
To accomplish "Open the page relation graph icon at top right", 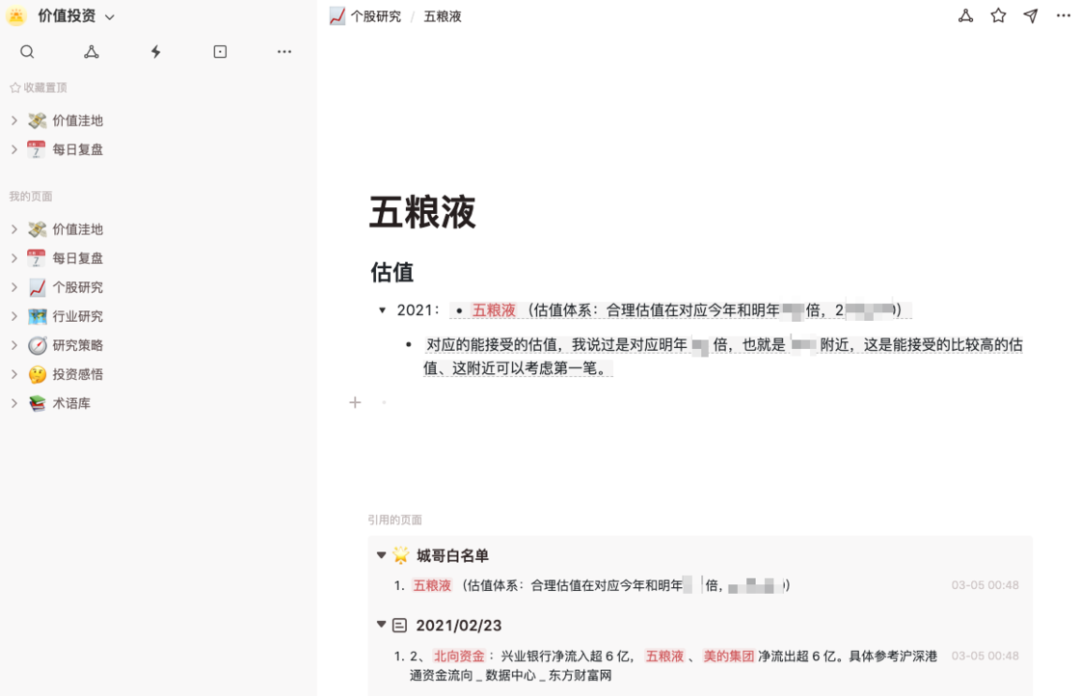I will (965, 16).
